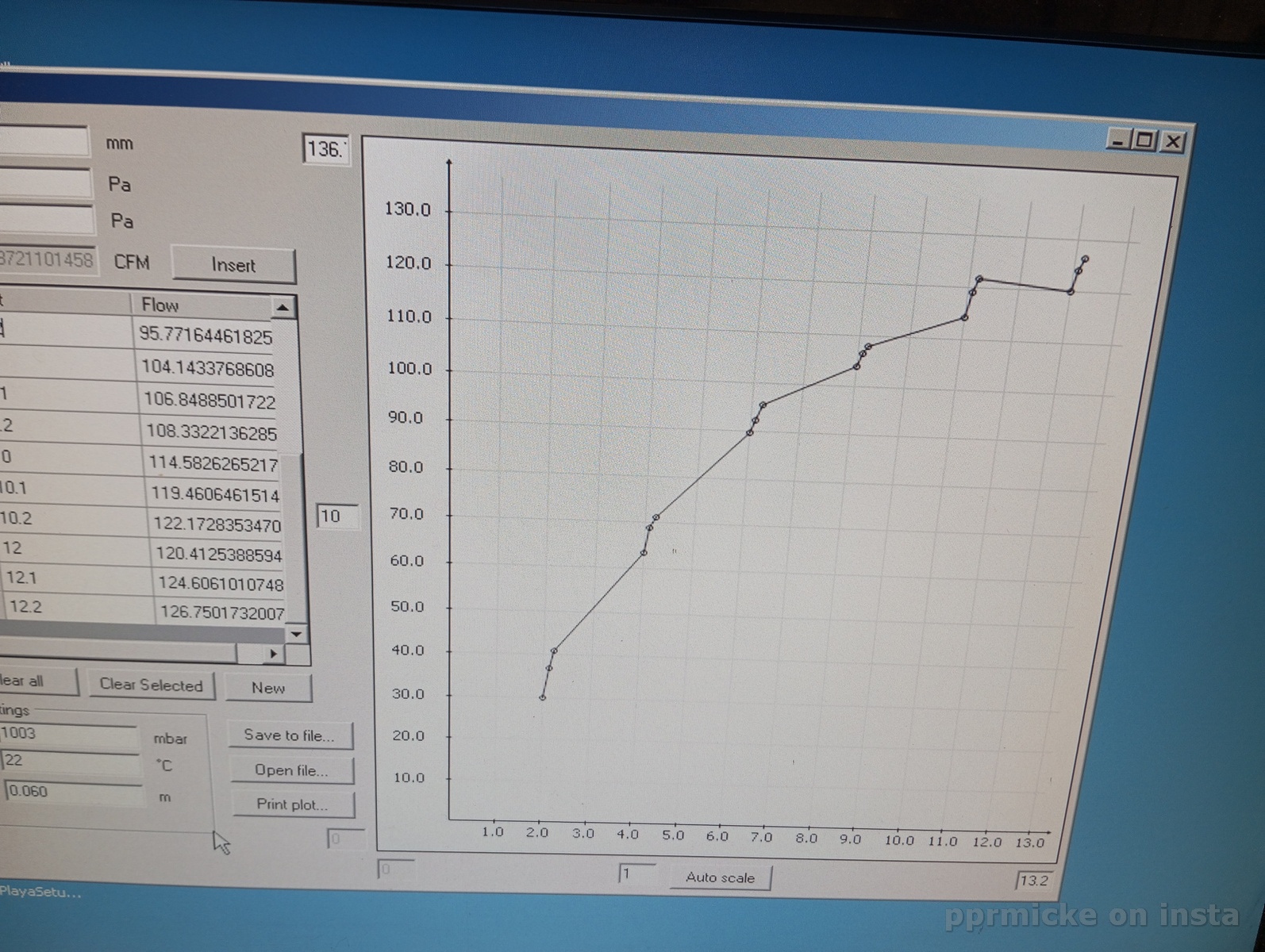Maximize the plot window
Image resolution: width=1265 pixels, height=952 pixels.
point(1144,140)
